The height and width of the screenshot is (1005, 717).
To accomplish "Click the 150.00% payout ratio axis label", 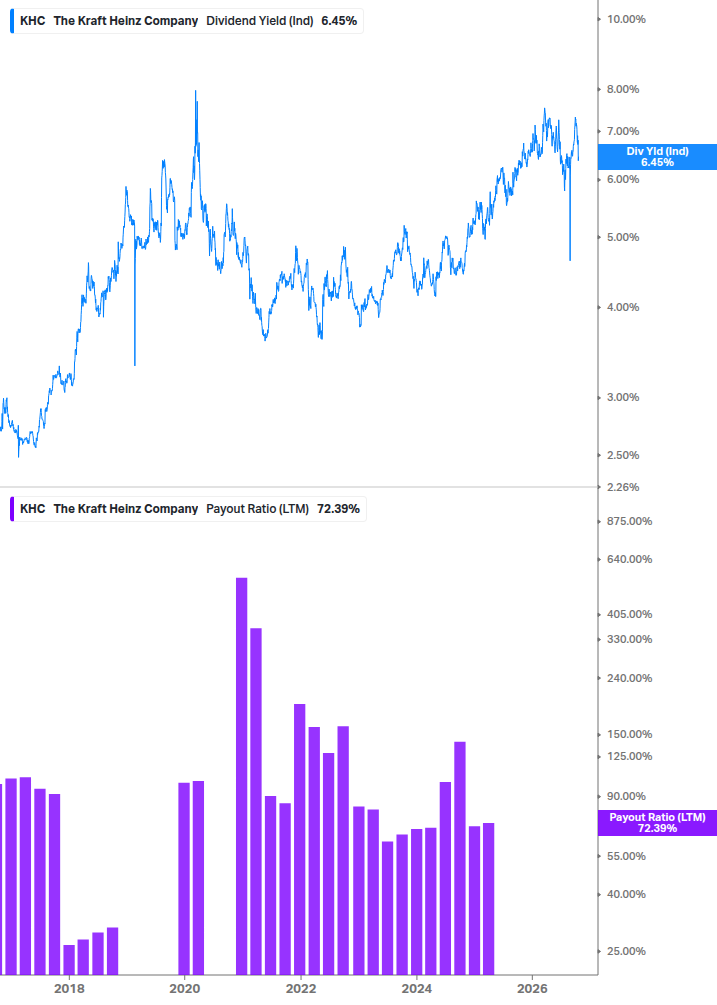I will 629,734.
